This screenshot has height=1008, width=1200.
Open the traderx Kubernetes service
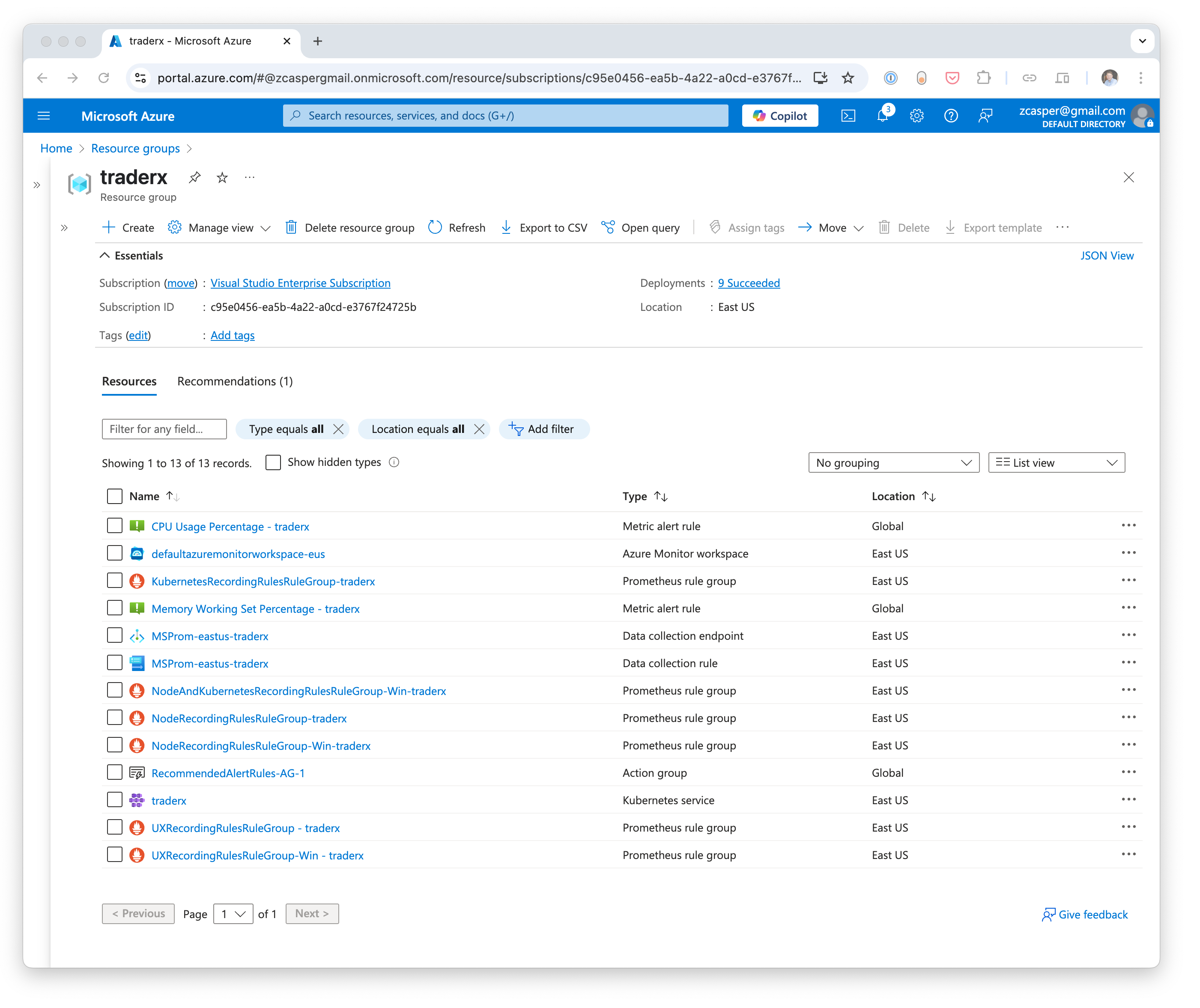[169, 801]
